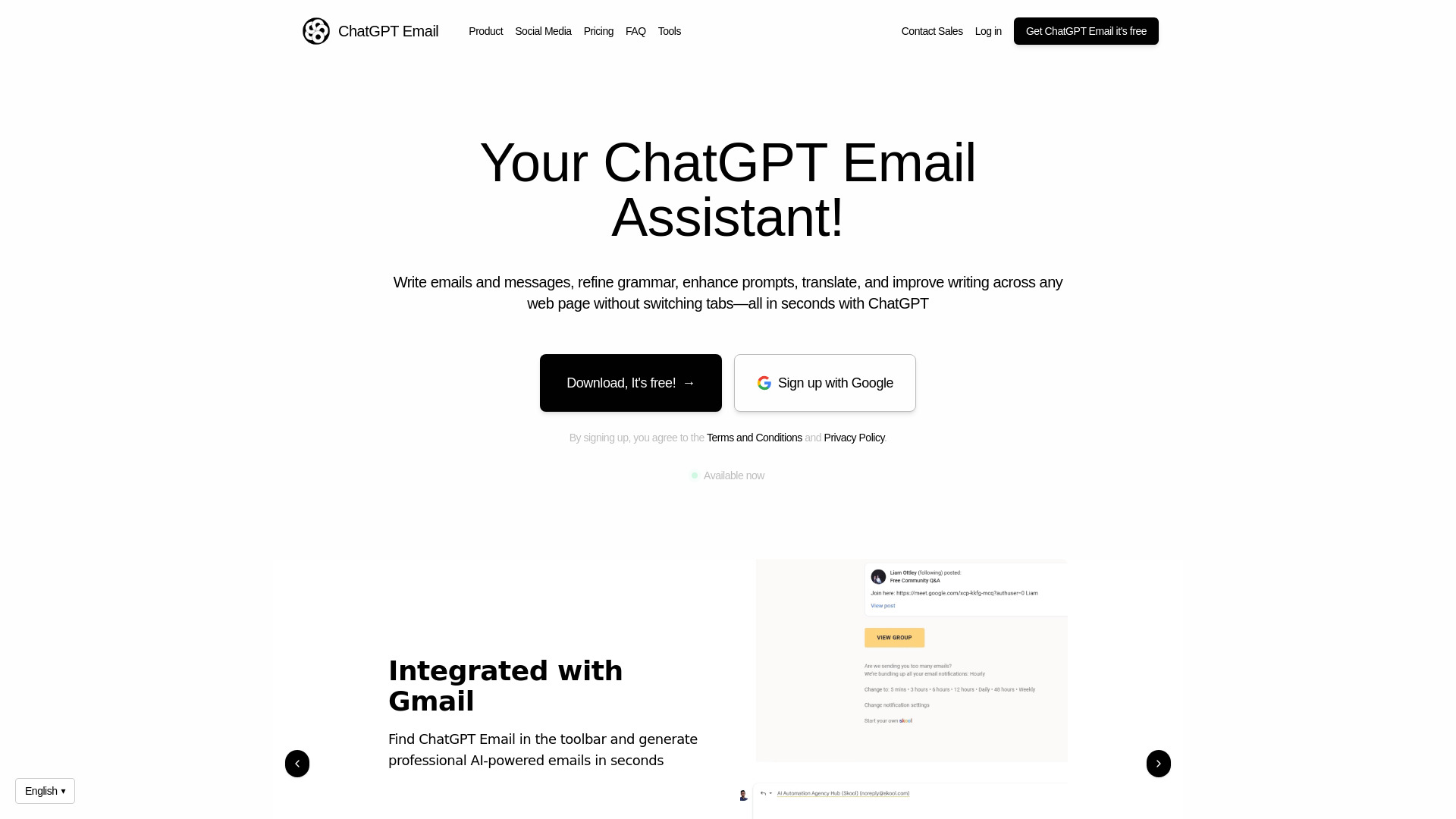Image resolution: width=1456 pixels, height=819 pixels.
Task: Click the 'Download, It's free!' button
Action: (630, 382)
